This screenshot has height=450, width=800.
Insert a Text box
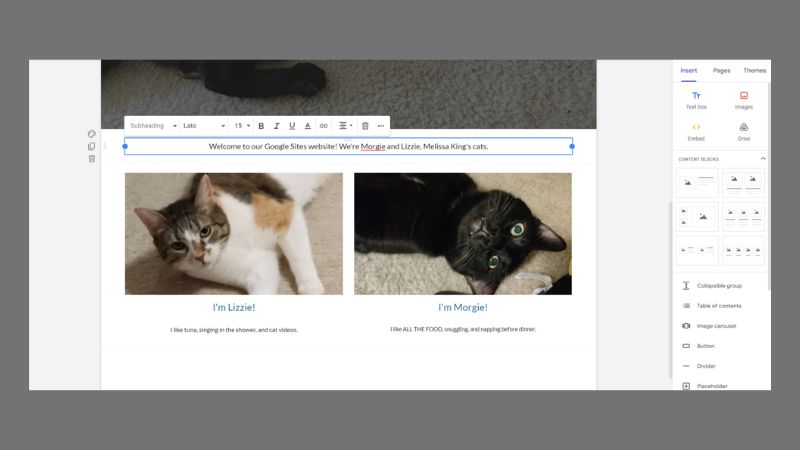point(696,100)
